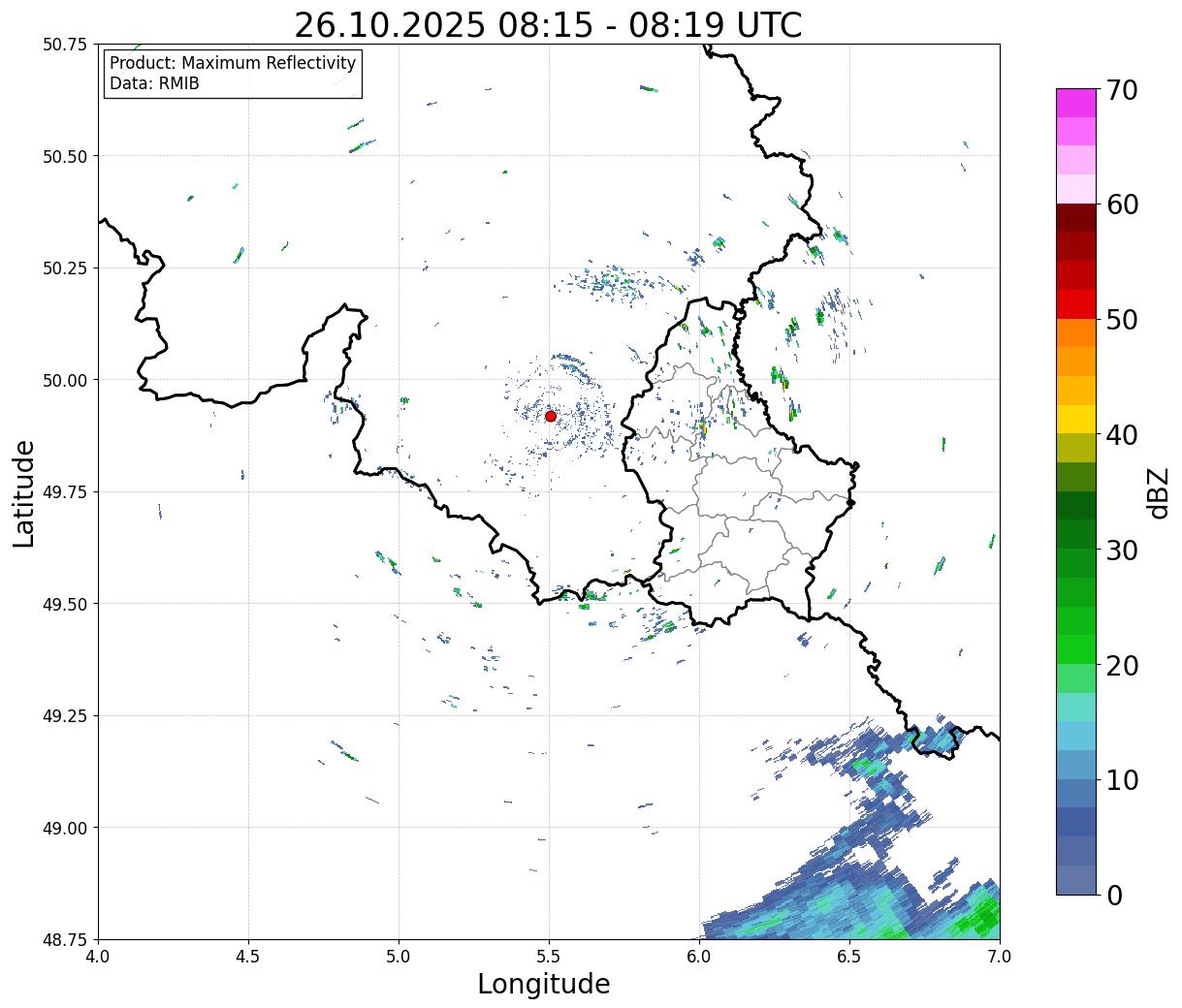Click the magenta top colorbar swatch
The image size is (1182, 1008).
click(1076, 103)
